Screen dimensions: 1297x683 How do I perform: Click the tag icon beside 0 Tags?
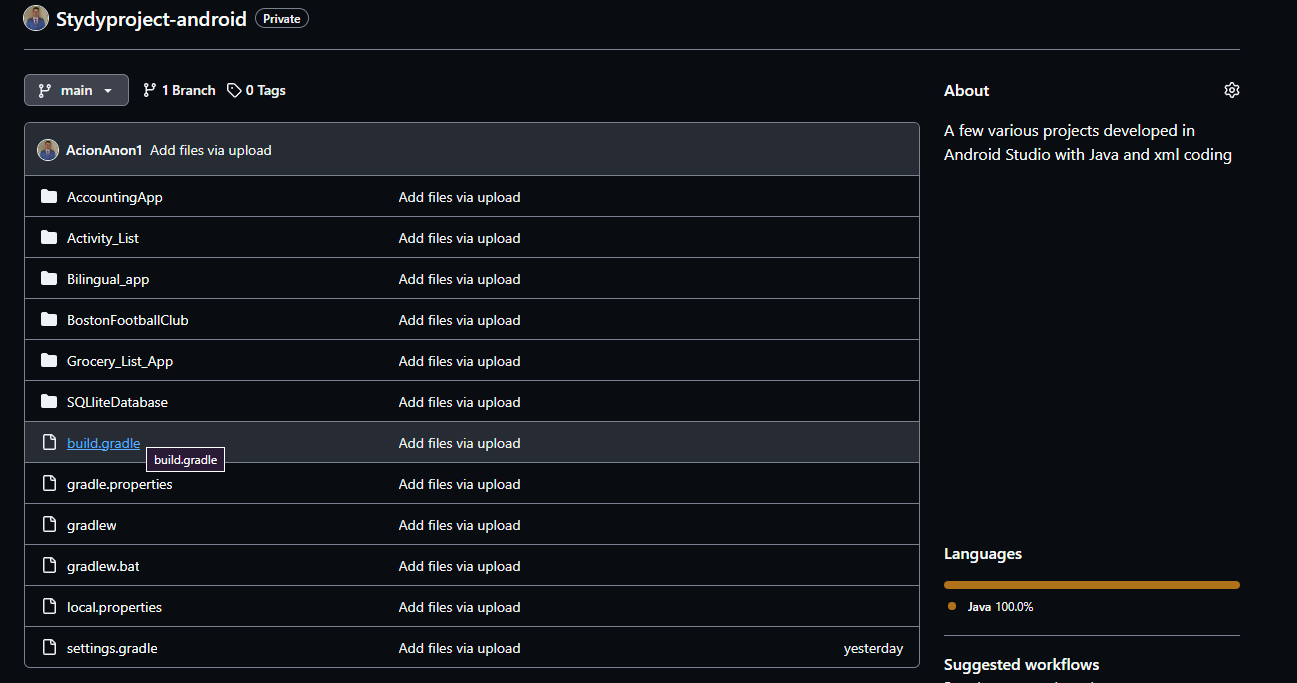[x=234, y=90]
